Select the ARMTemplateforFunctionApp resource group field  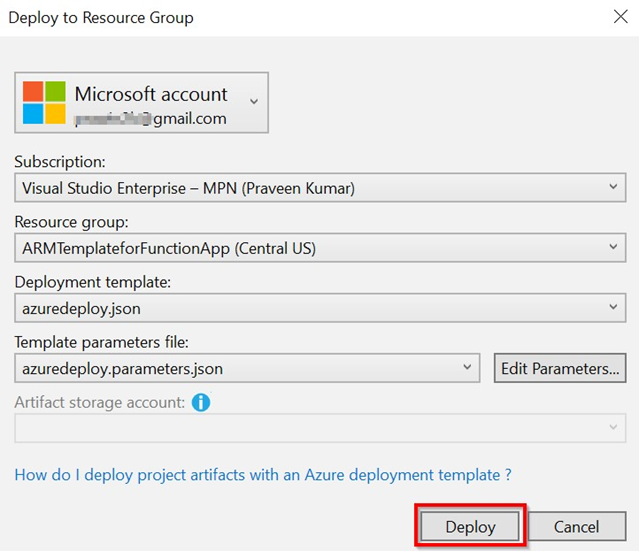300,247
